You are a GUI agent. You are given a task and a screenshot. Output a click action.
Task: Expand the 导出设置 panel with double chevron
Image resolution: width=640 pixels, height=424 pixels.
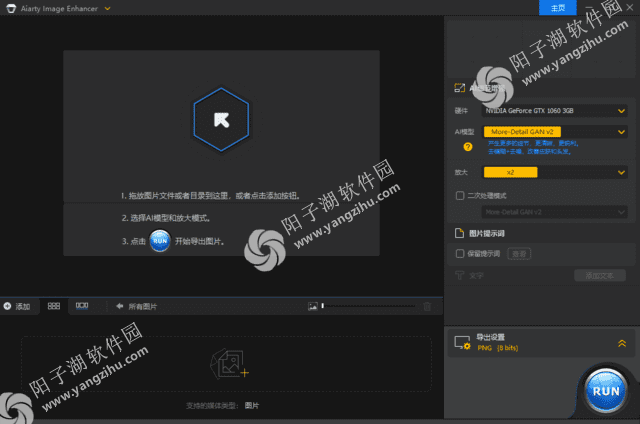tap(622, 343)
